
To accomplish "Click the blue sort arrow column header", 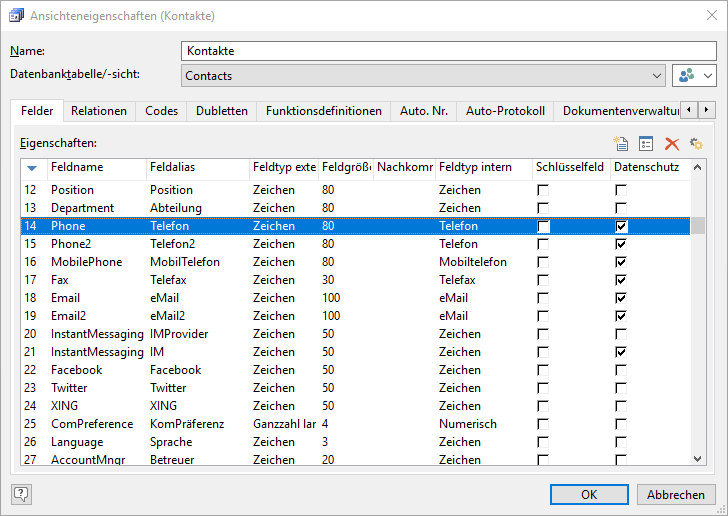I will (x=32, y=167).
